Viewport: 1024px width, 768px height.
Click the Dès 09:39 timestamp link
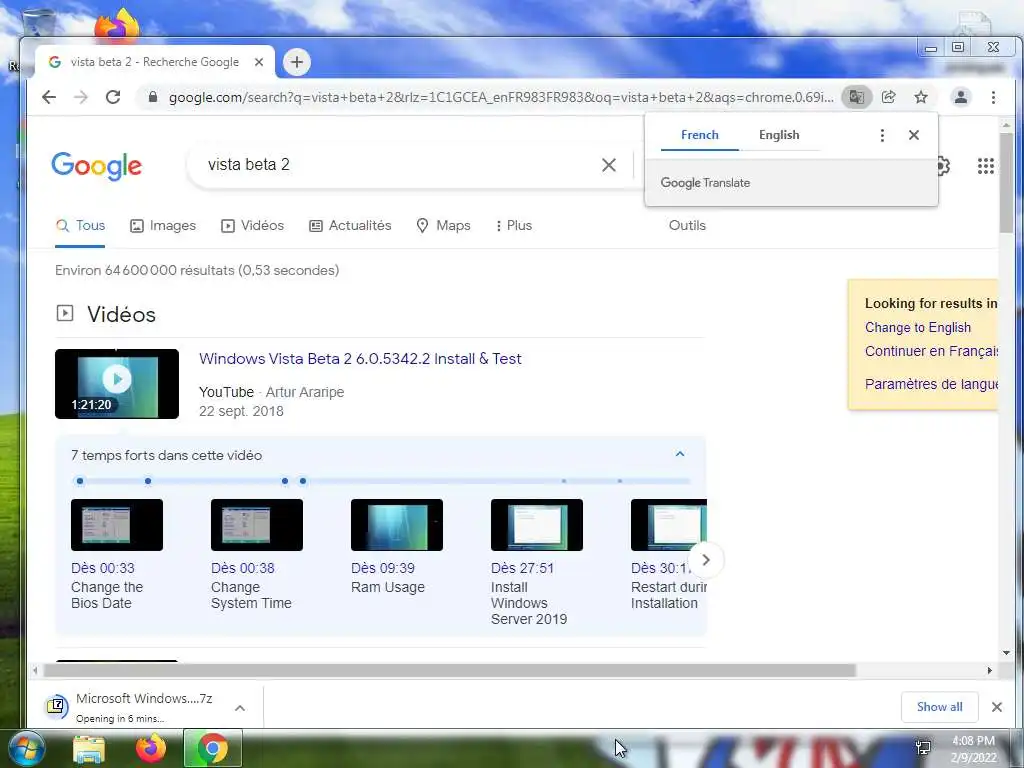[x=383, y=569]
